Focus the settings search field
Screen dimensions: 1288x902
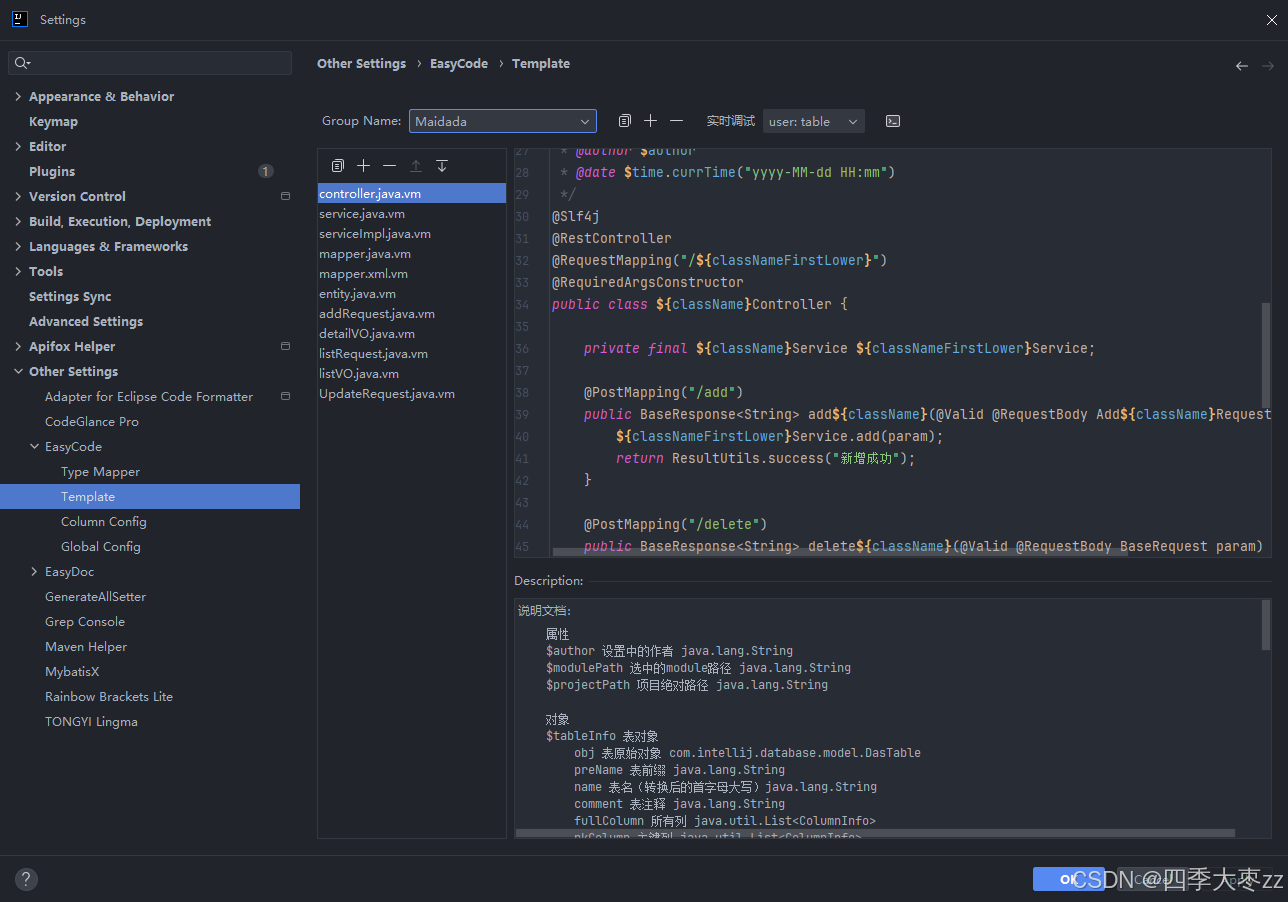[150, 63]
